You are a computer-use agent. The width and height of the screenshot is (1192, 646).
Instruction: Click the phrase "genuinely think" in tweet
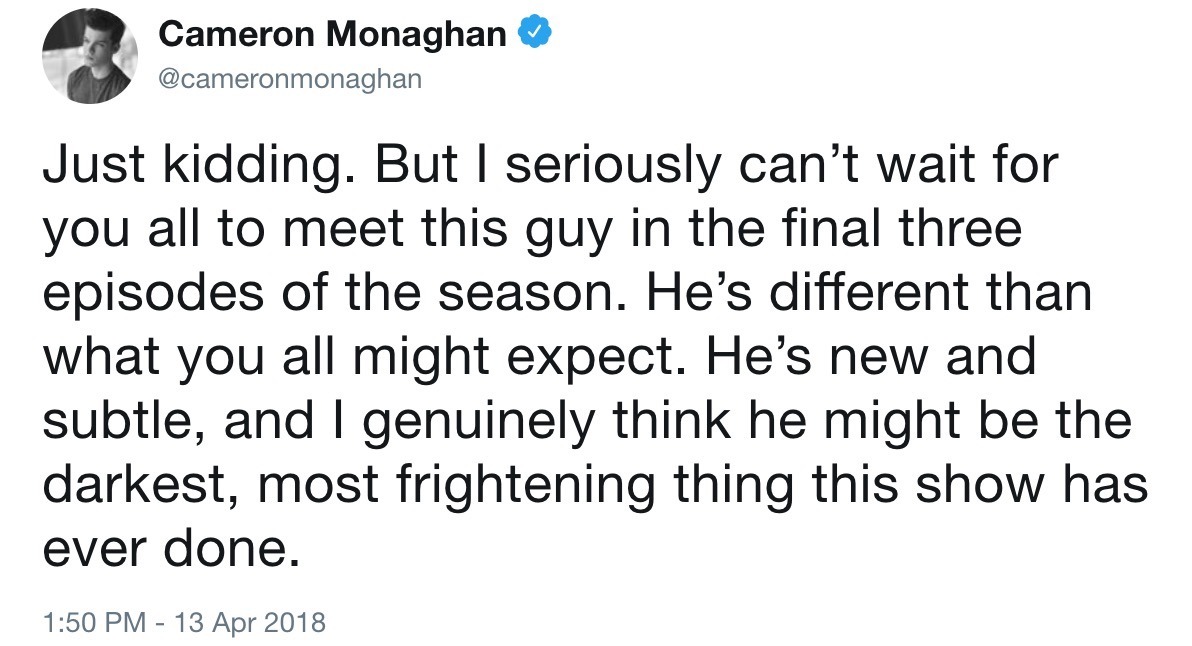[x=547, y=420]
